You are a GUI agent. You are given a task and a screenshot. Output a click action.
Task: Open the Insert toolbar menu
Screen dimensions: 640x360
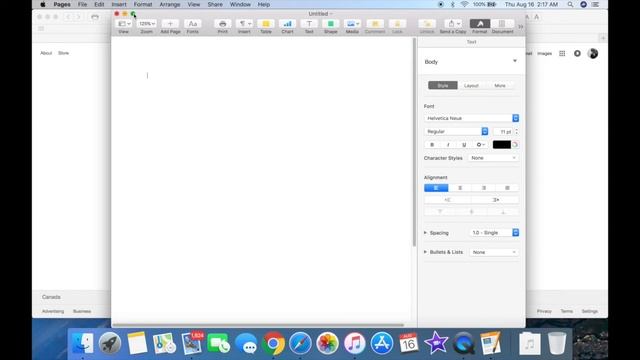pos(244,24)
